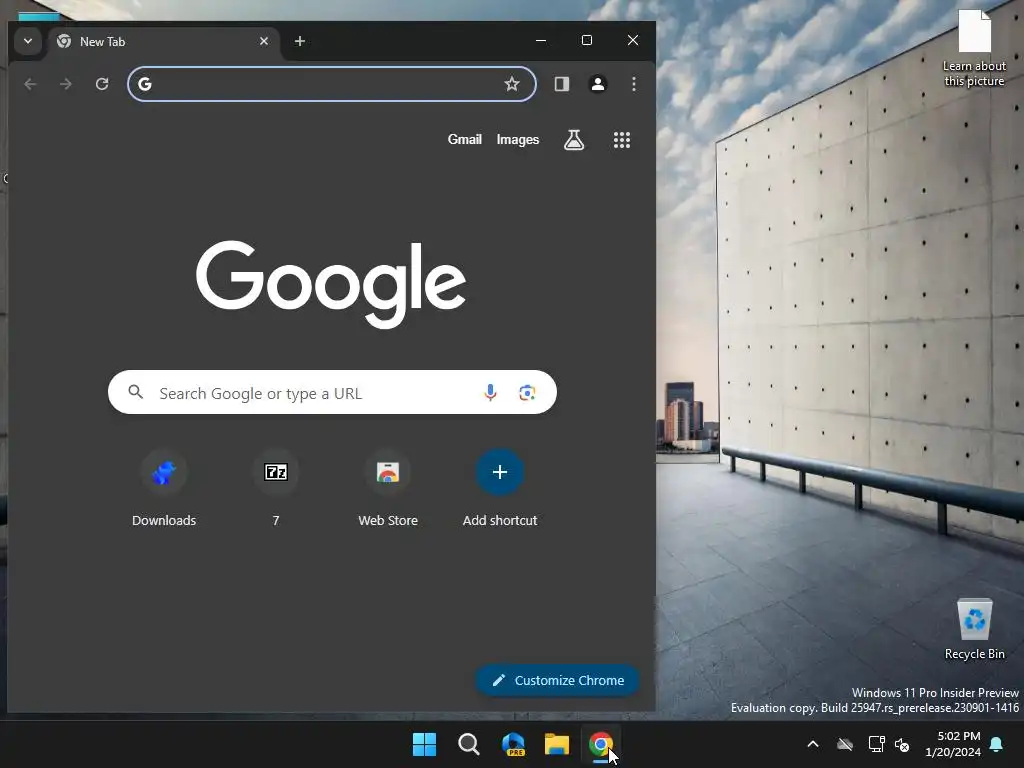The image size is (1024, 768).
Task: Search by image with Google Lens
Action: pos(527,392)
